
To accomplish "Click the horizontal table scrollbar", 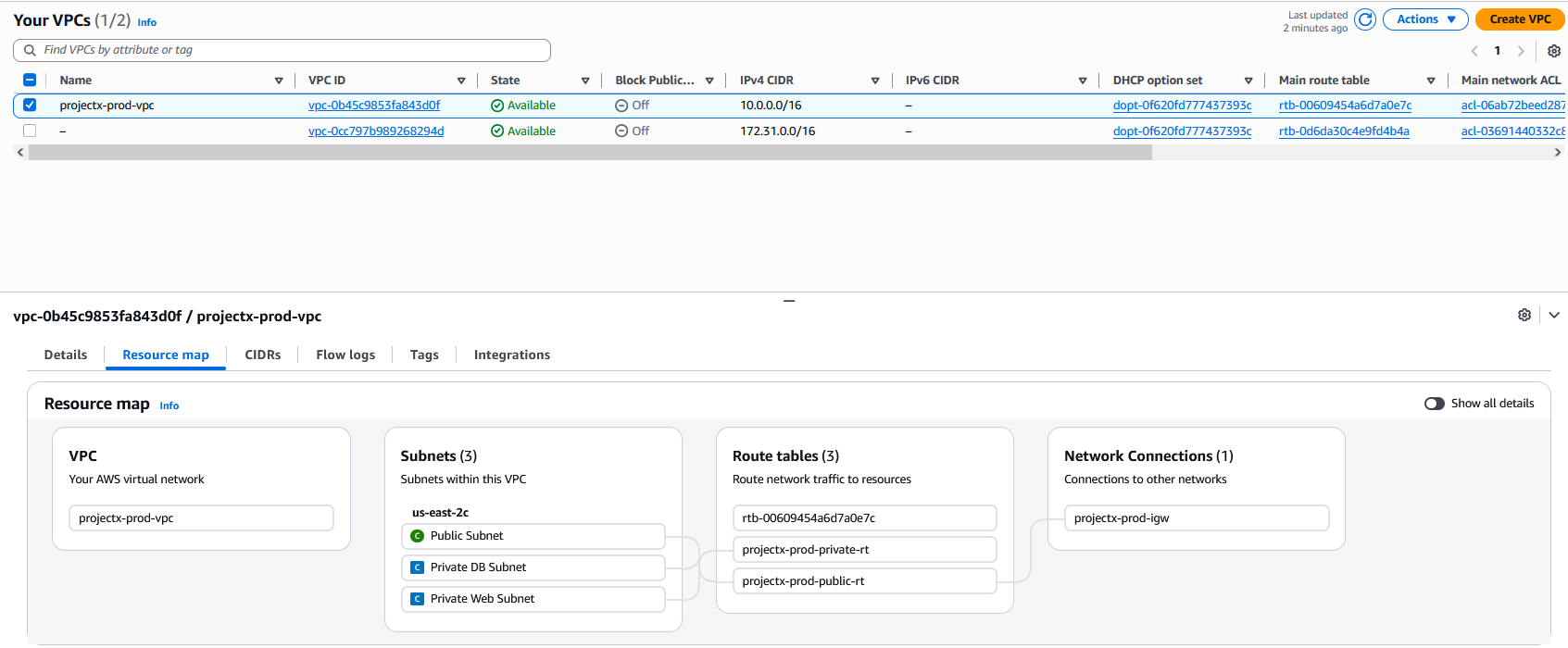I will (590, 153).
